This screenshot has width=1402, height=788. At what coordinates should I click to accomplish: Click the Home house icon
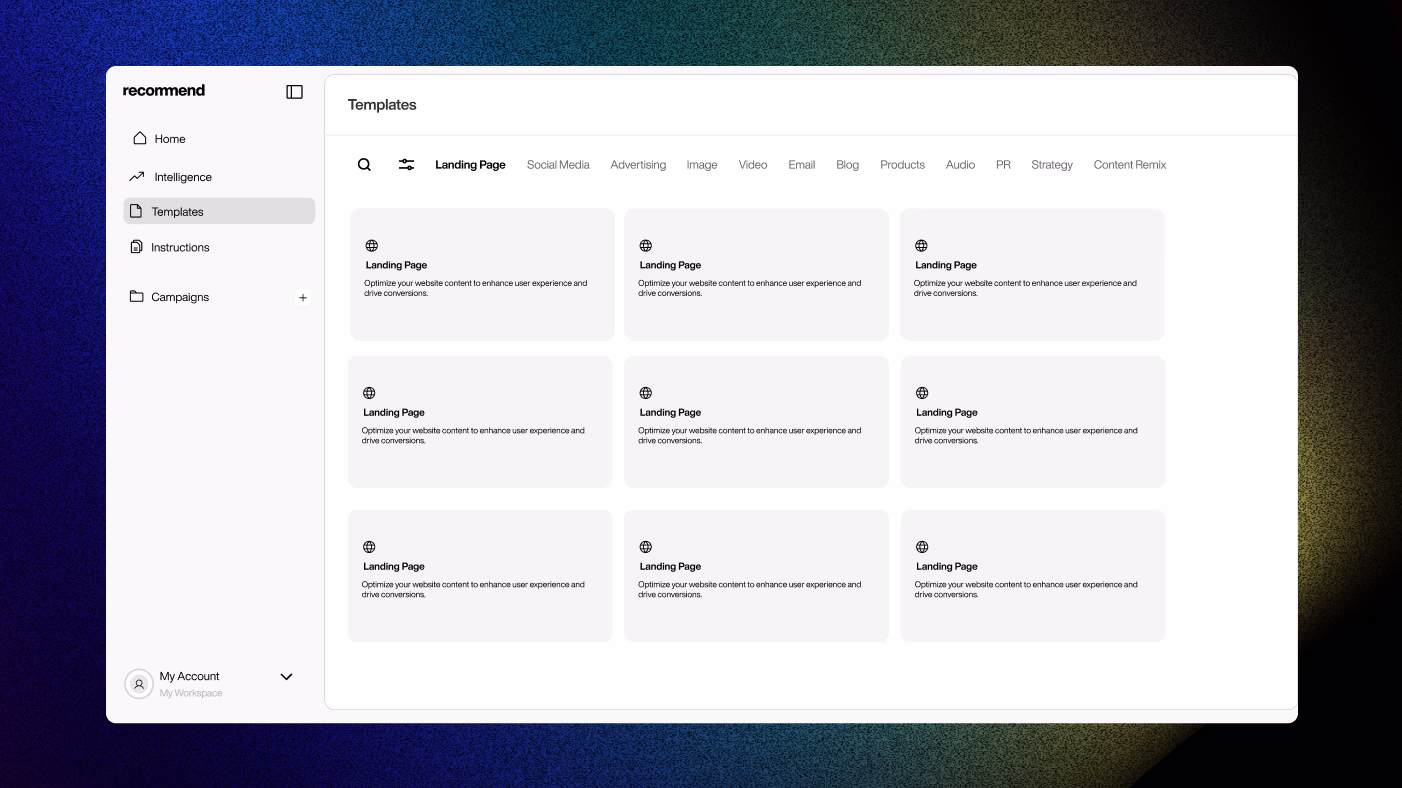click(x=140, y=138)
